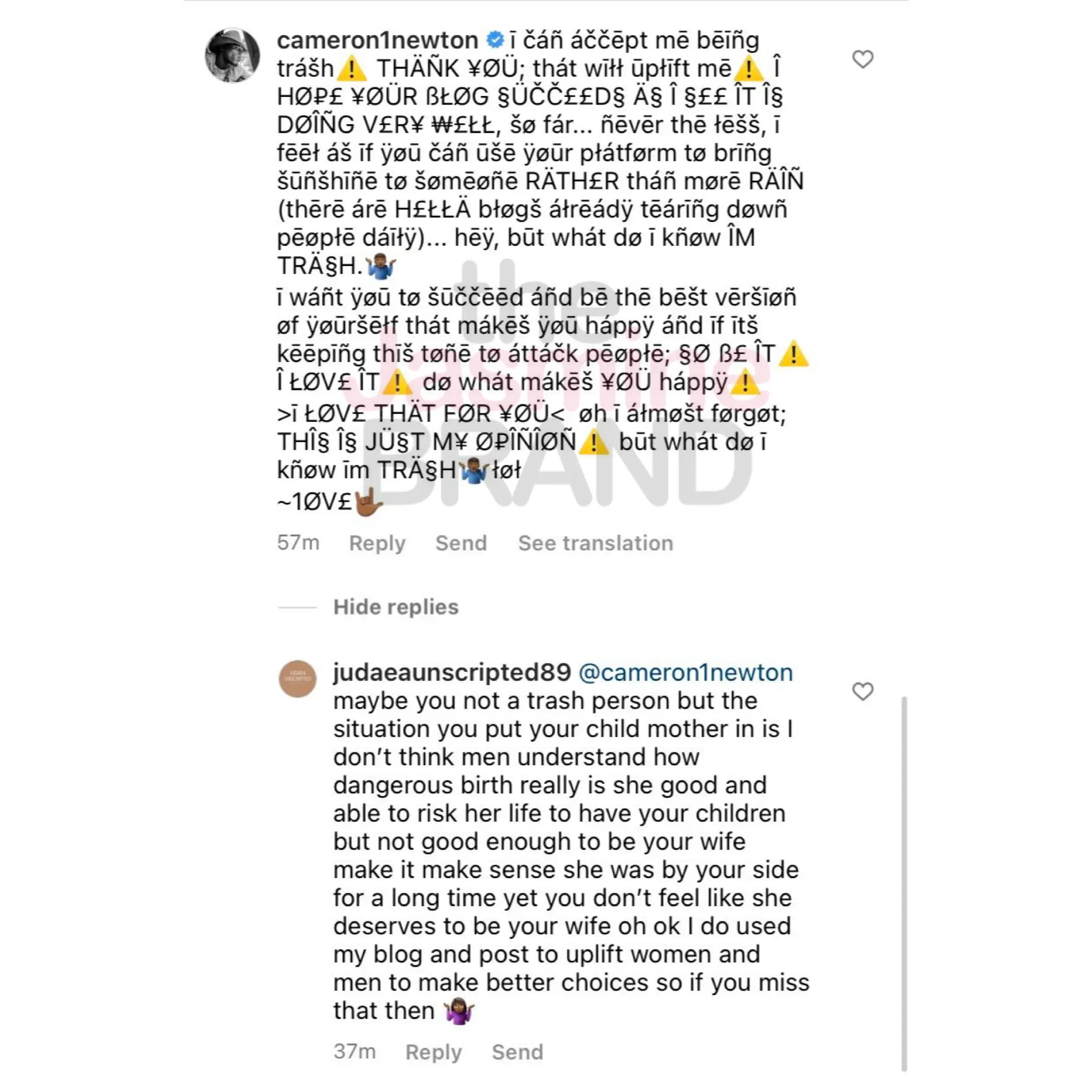Open the @cameron1newton mention link
Viewport: 1092px width, 1092px height.
[x=686, y=672]
